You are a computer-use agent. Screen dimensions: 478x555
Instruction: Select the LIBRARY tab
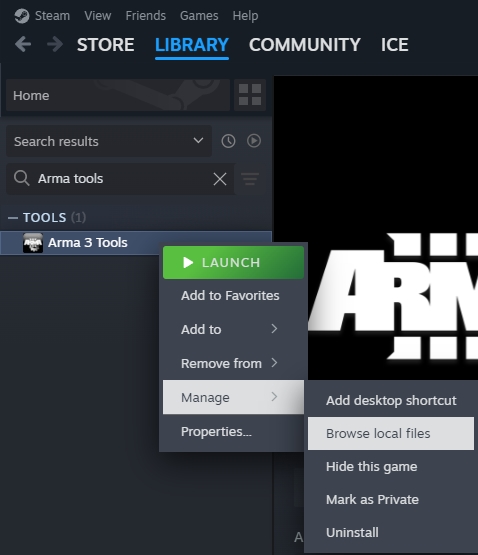pos(192,45)
